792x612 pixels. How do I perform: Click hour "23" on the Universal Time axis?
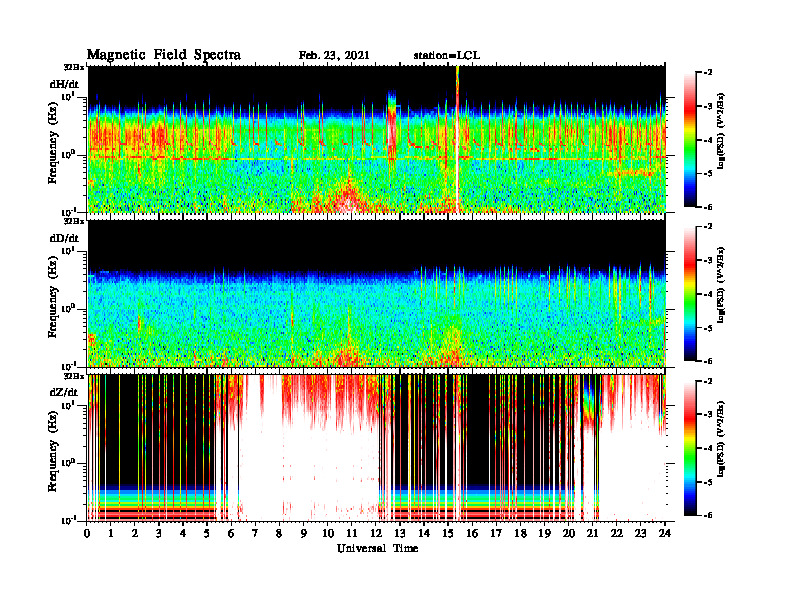[x=640, y=534]
